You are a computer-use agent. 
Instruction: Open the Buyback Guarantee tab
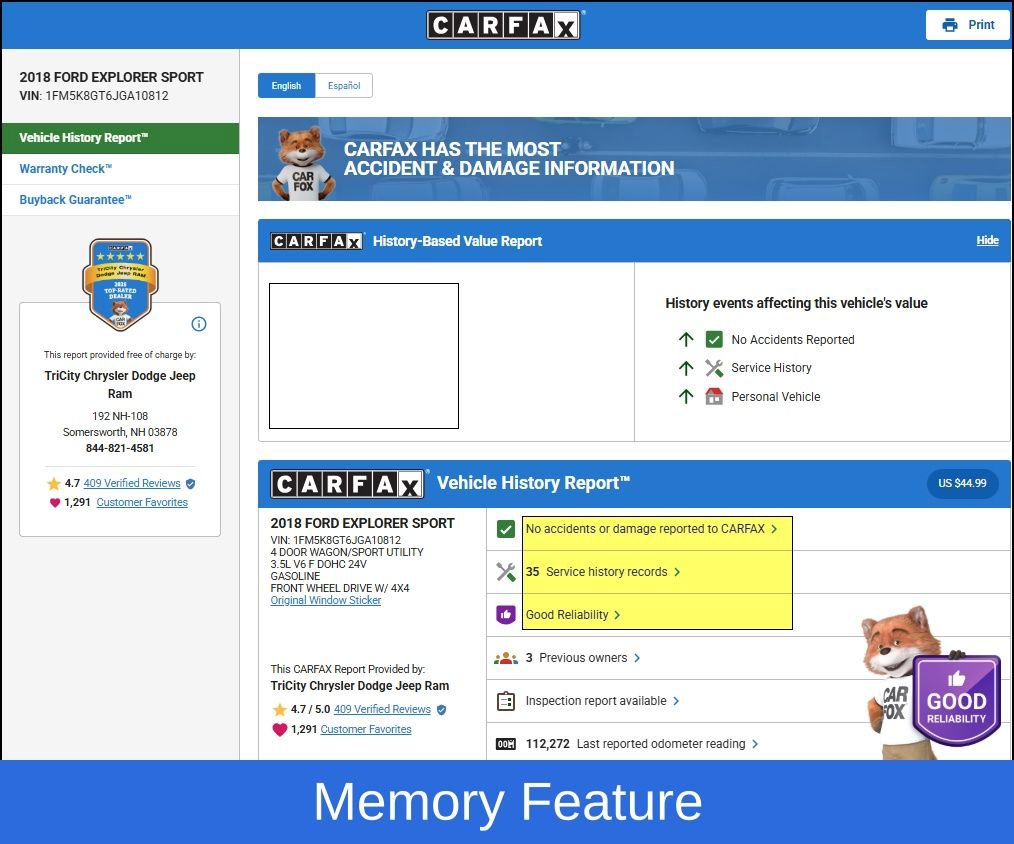click(76, 200)
